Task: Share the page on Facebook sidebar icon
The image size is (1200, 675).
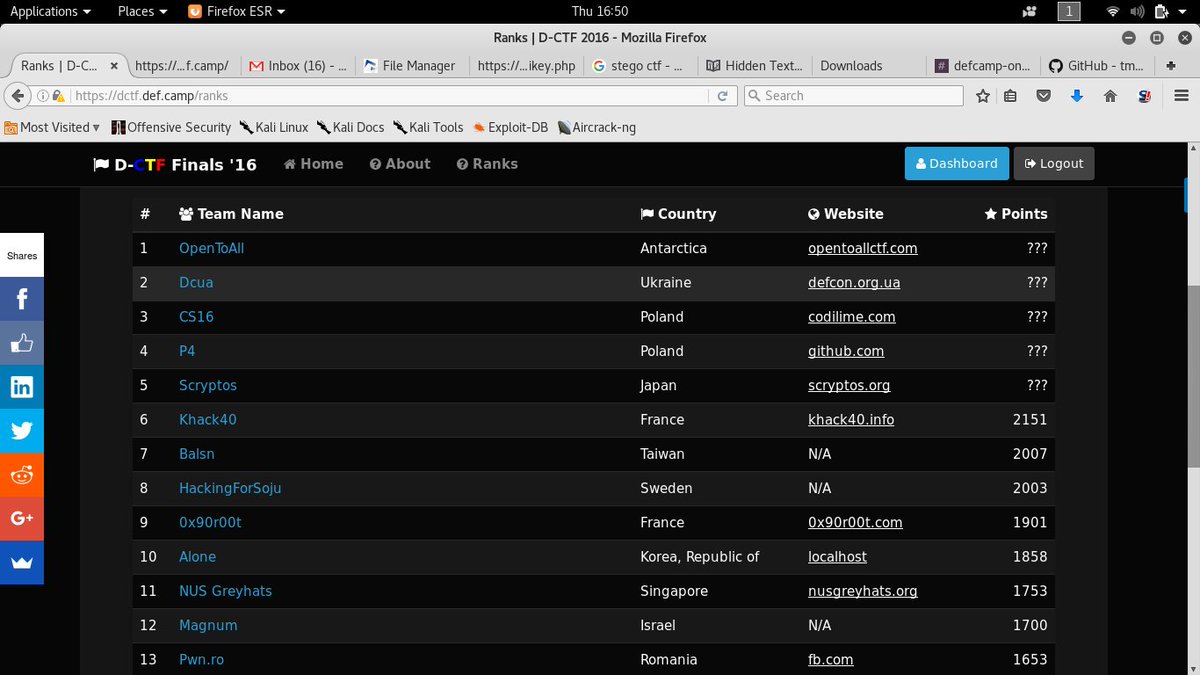Action: [21, 298]
